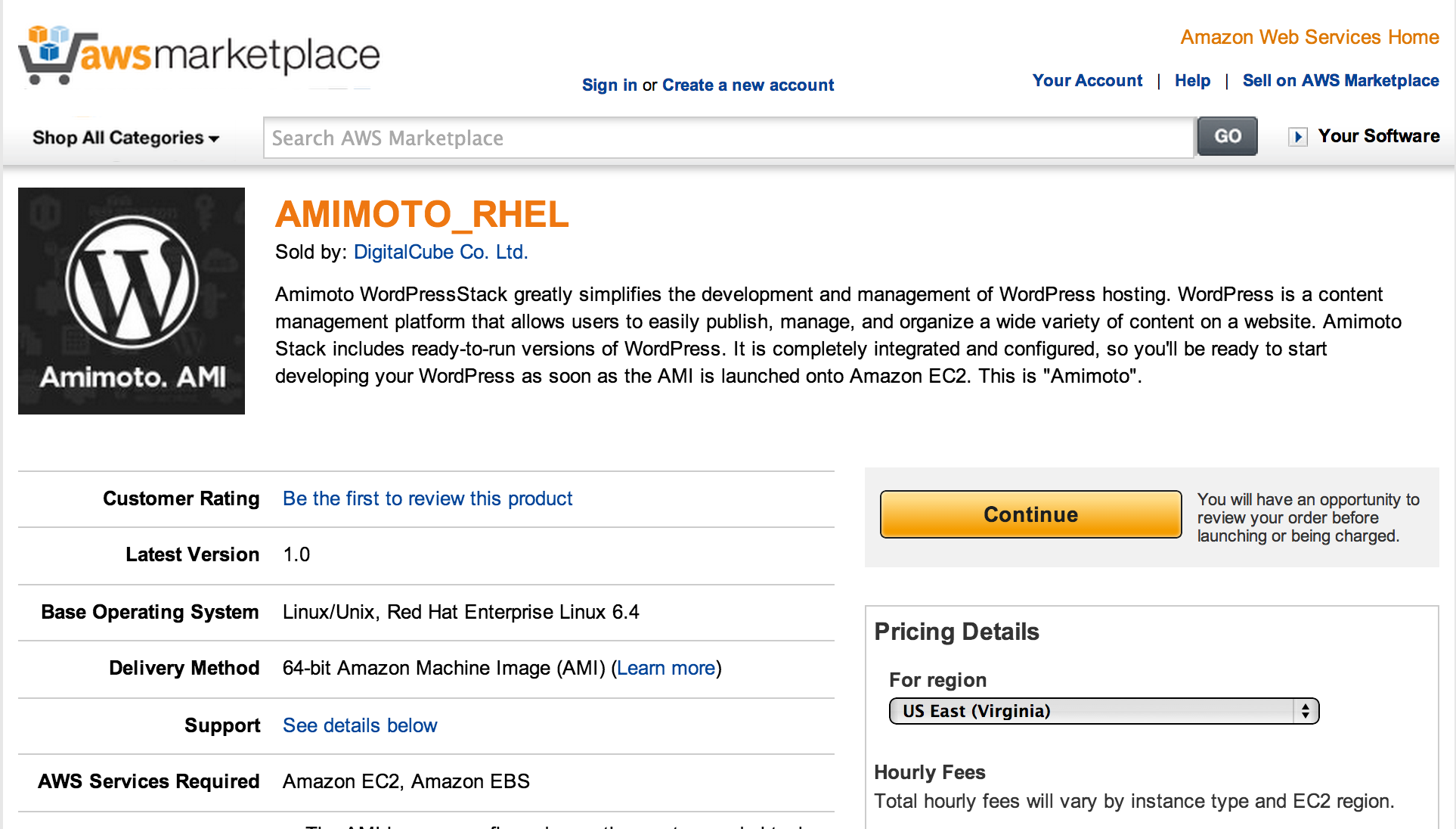Click the AWS Marketplace cart logo
The width and height of the screenshot is (1456, 829).
[x=200, y=54]
